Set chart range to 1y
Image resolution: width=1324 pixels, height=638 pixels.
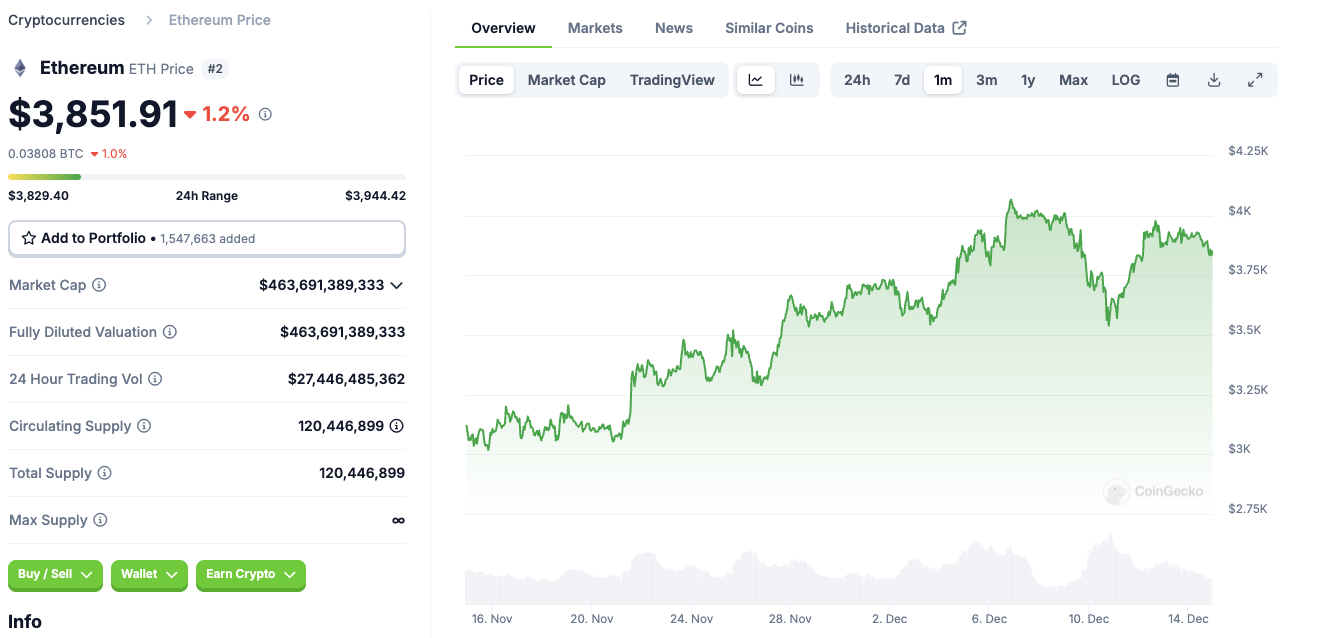(x=1028, y=80)
